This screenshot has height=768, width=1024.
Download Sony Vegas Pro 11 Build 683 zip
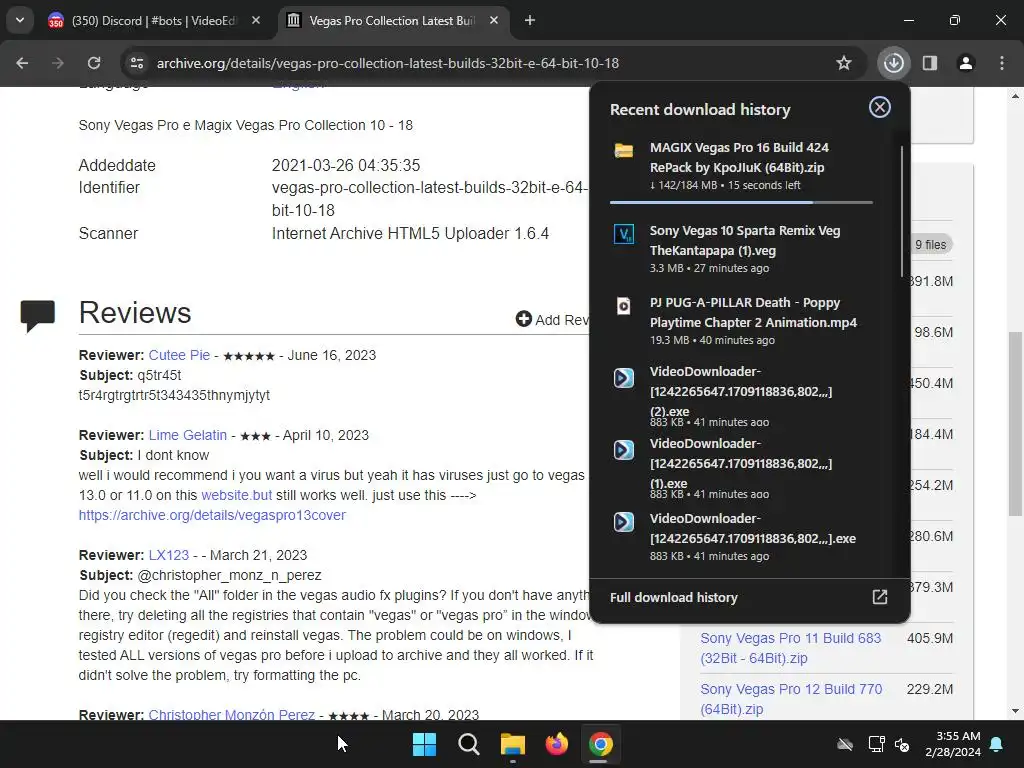point(790,648)
